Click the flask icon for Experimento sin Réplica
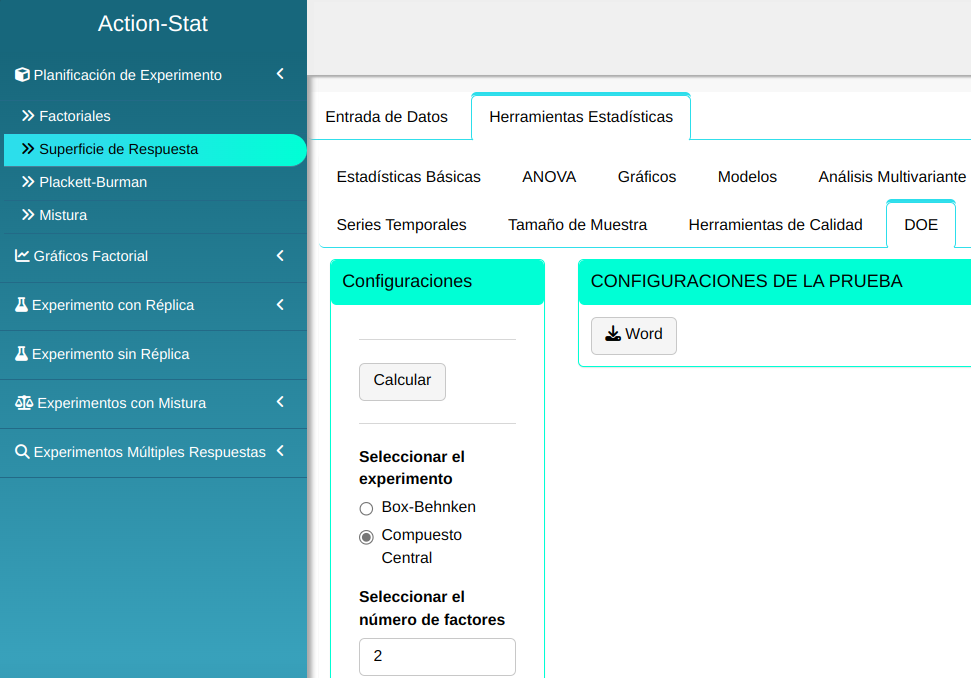The image size is (971, 678). pyautogui.click(x=21, y=354)
